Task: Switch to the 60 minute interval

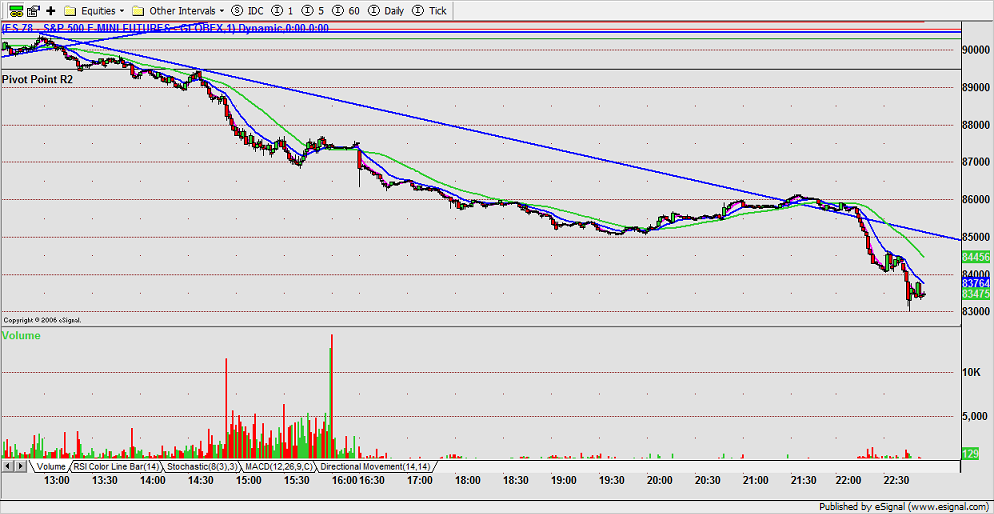Action: click(x=347, y=11)
